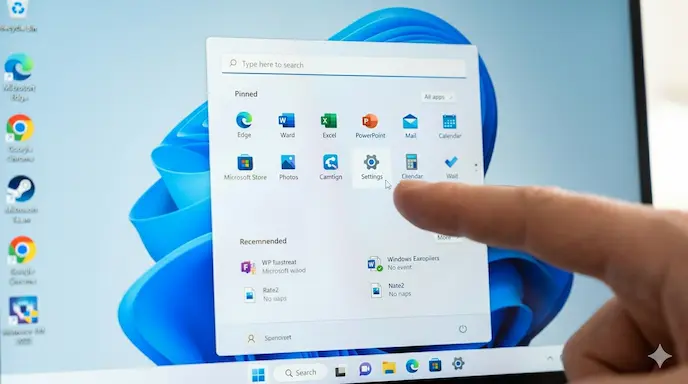Viewport: 688px width, 384px height.
Task: Launch the Photos app
Action: point(288,167)
